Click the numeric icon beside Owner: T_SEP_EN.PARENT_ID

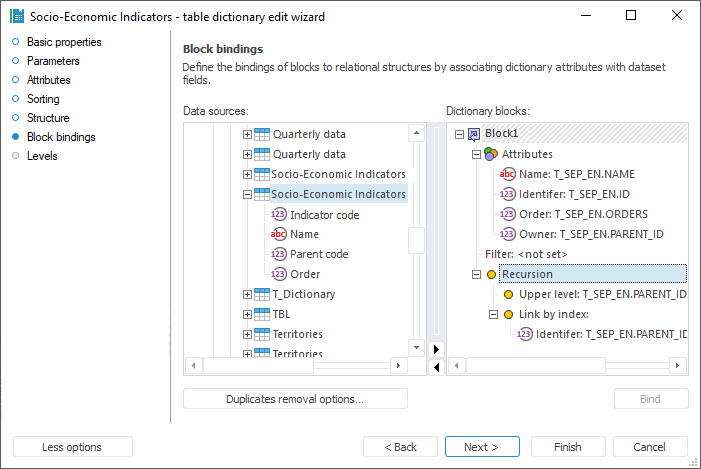[x=508, y=234]
